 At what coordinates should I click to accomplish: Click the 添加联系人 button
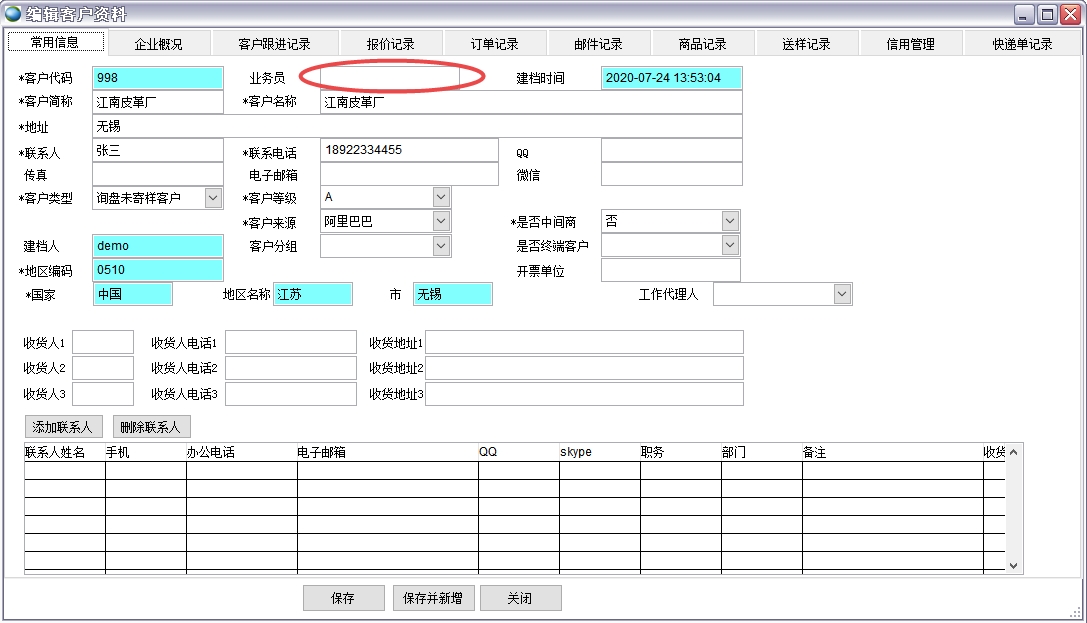click(62, 427)
